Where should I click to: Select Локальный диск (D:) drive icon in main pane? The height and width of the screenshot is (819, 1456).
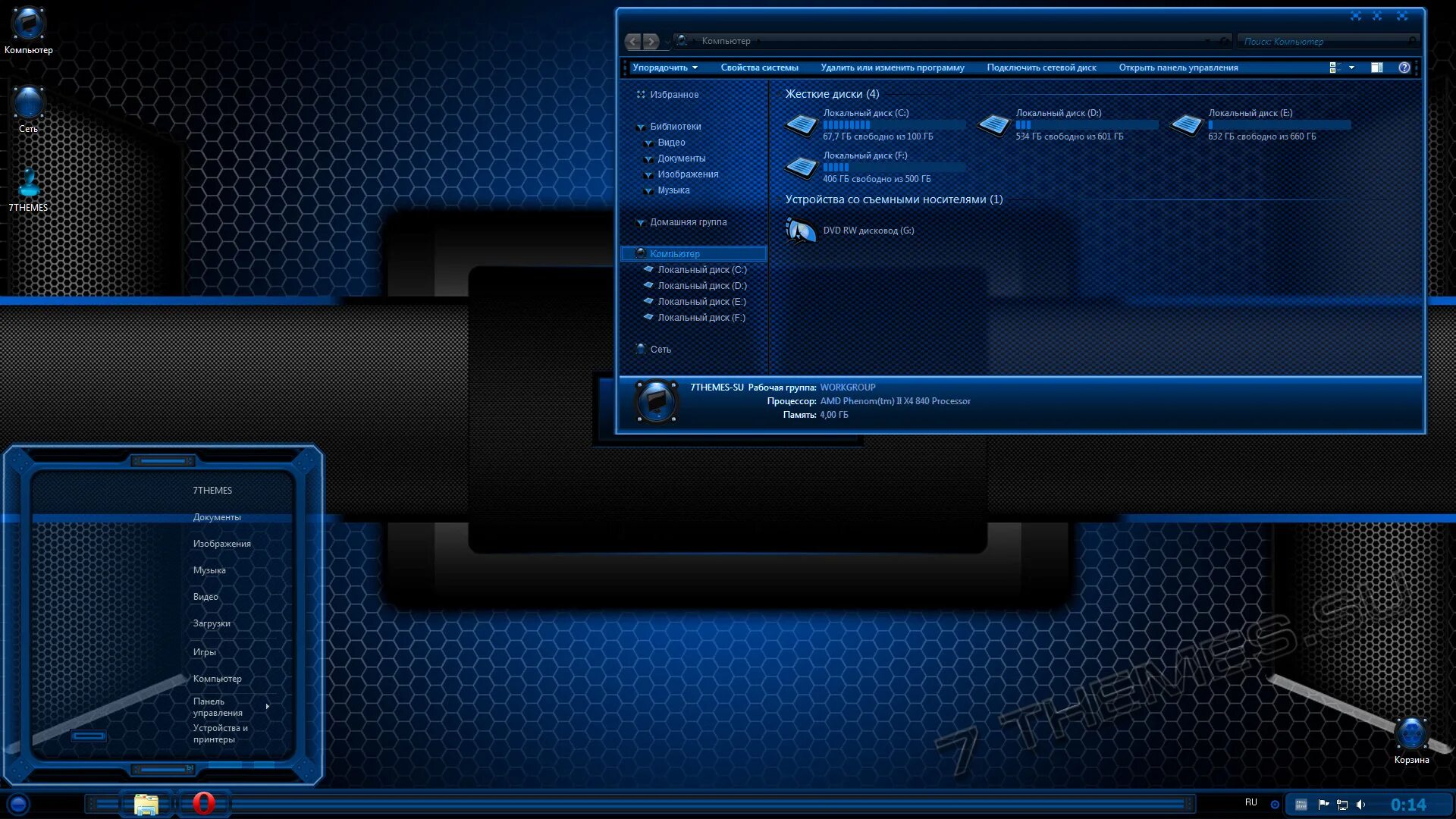click(x=993, y=124)
